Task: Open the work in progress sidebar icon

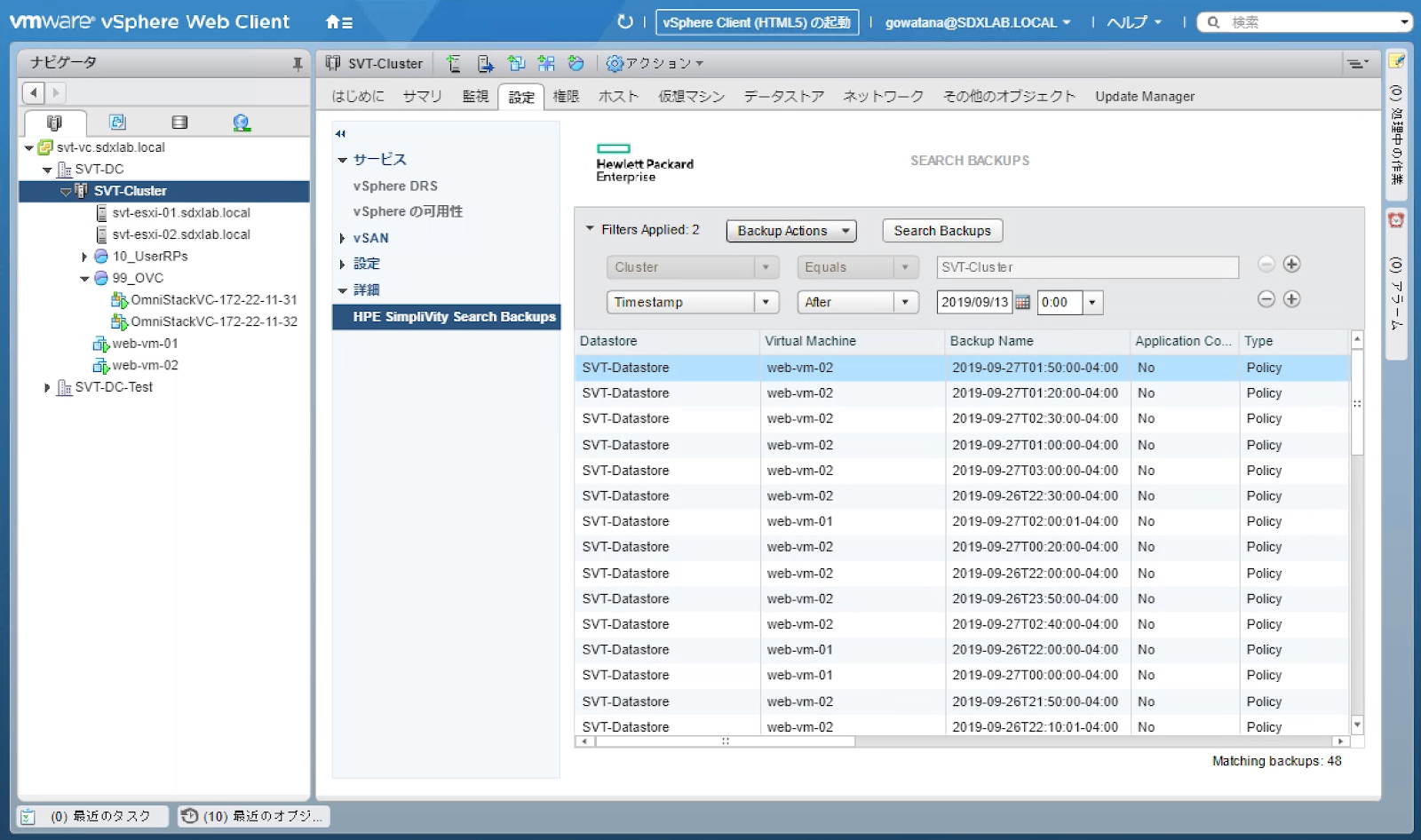Action: [1397, 61]
